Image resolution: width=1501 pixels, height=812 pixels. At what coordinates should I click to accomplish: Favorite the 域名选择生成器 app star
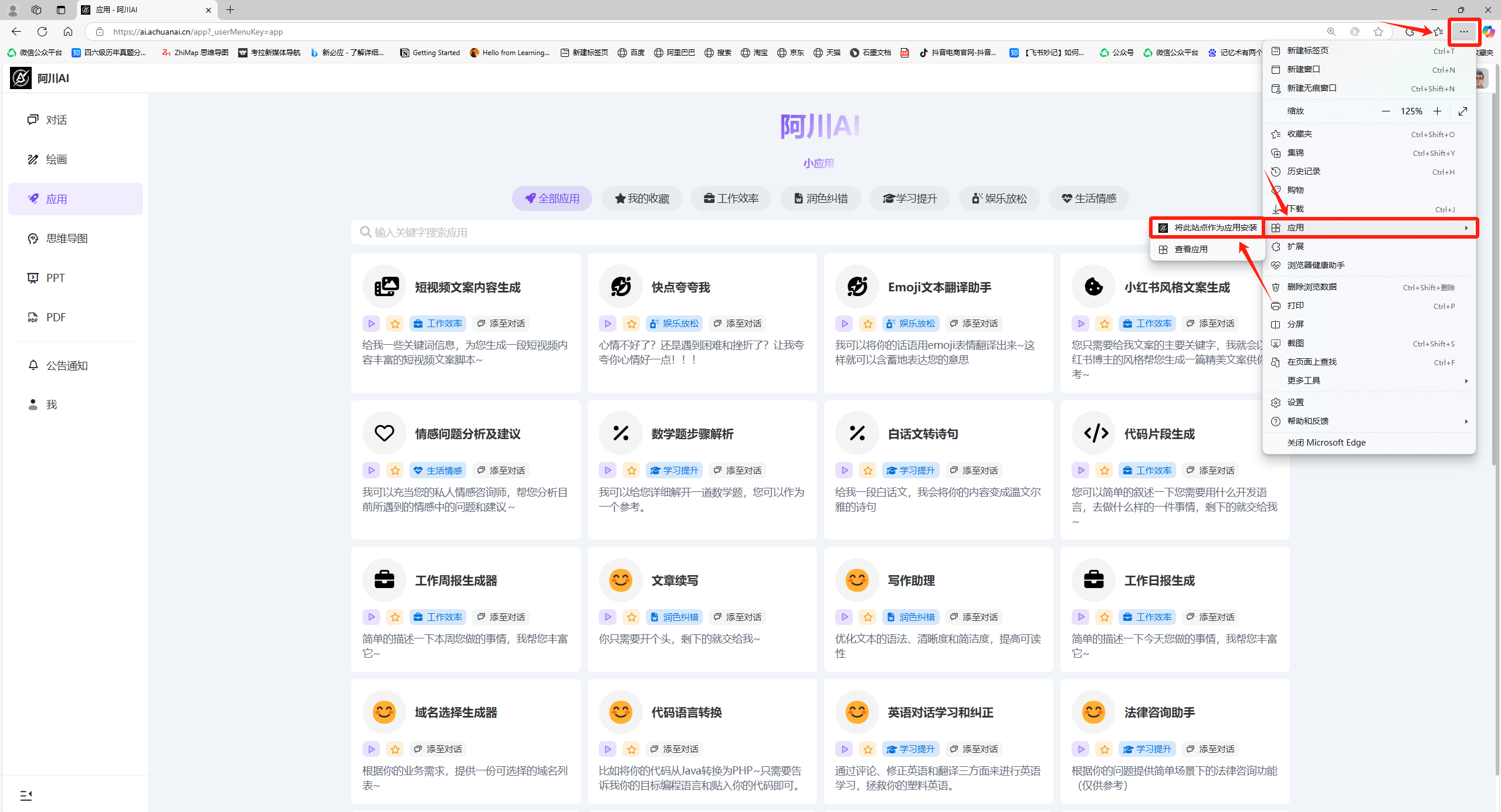(x=395, y=749)
